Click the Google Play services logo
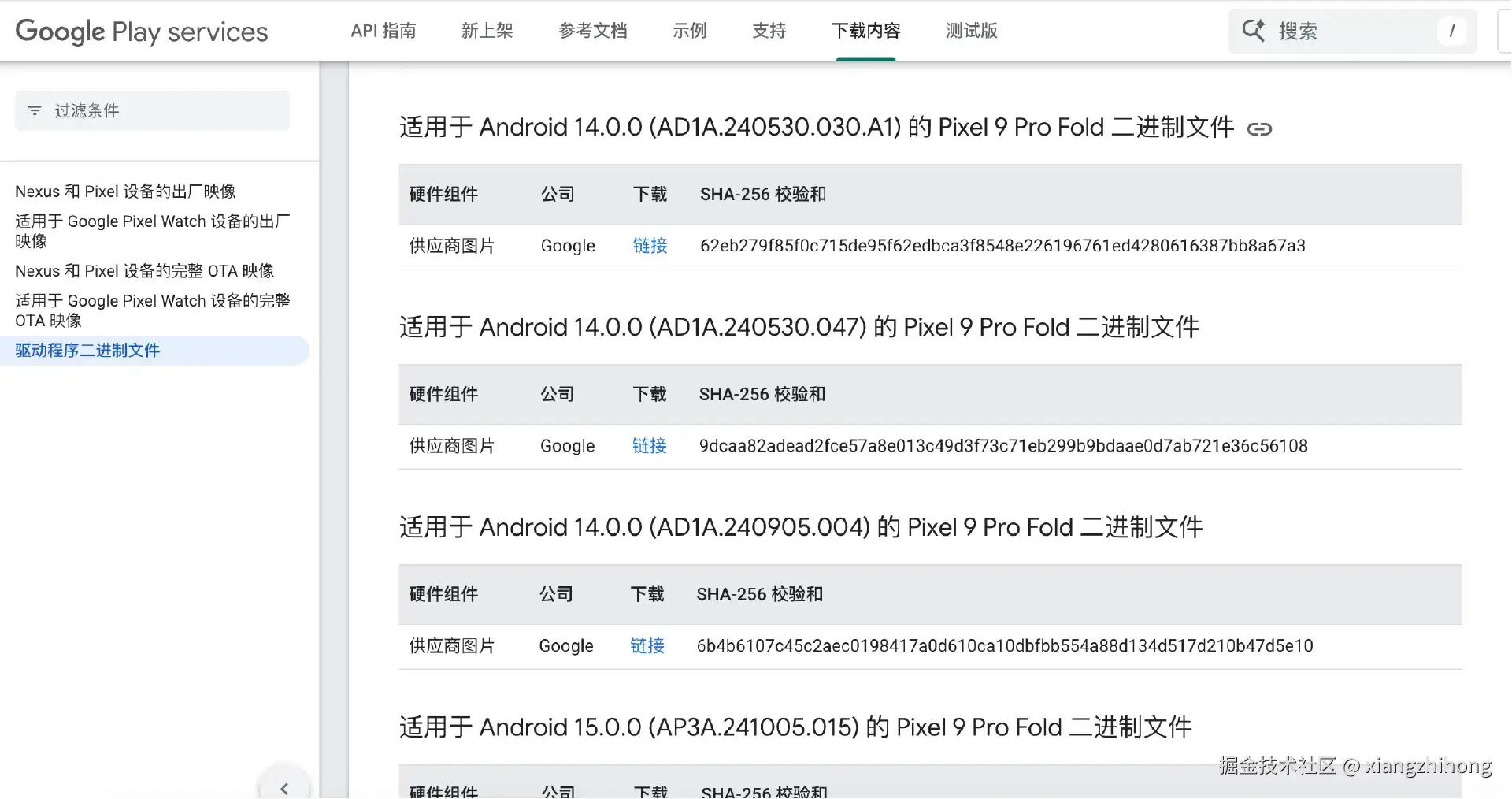Image resolution: width=1512 pixels, height=799 pixels. (x=142, y=32)
